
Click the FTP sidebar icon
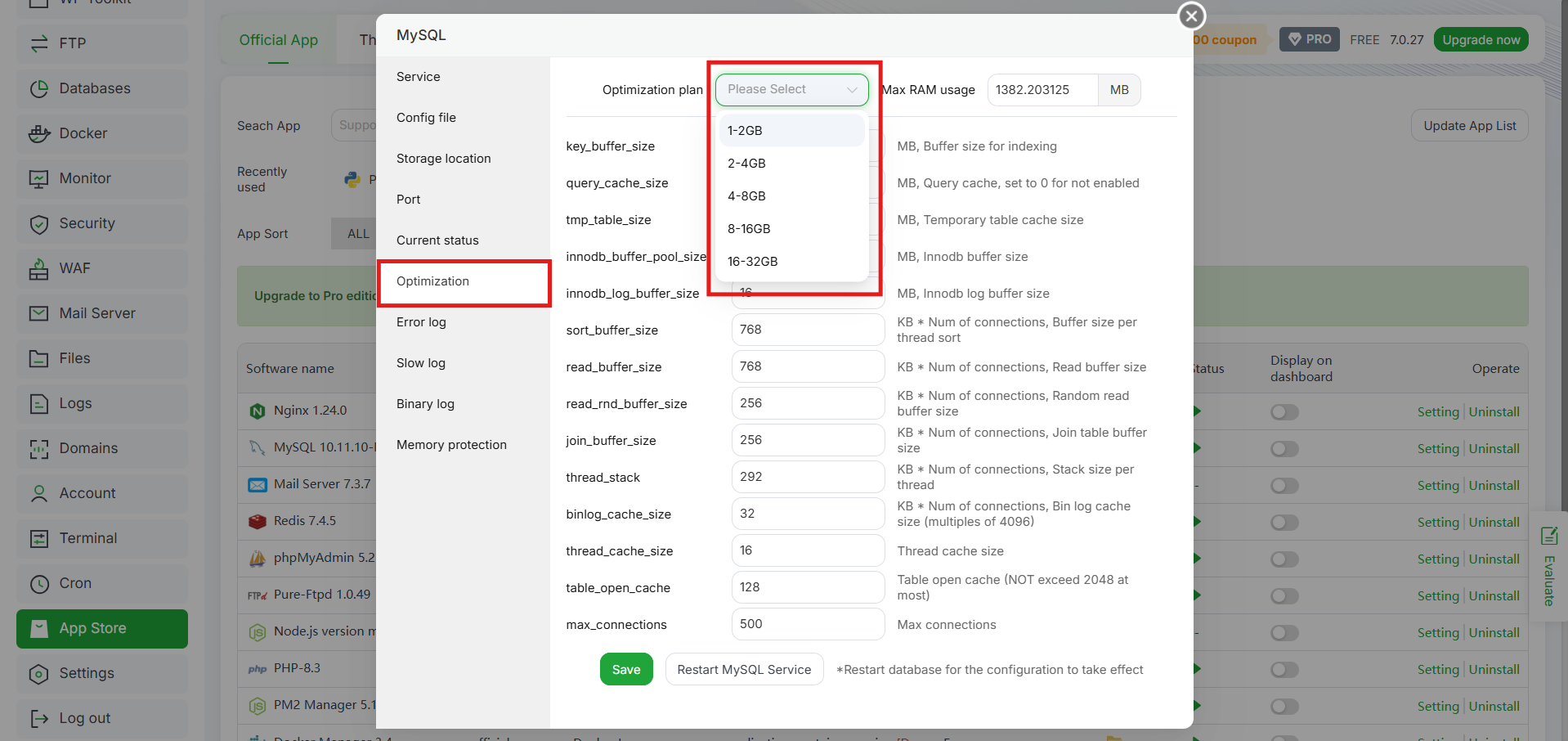(x=39, y=43)
